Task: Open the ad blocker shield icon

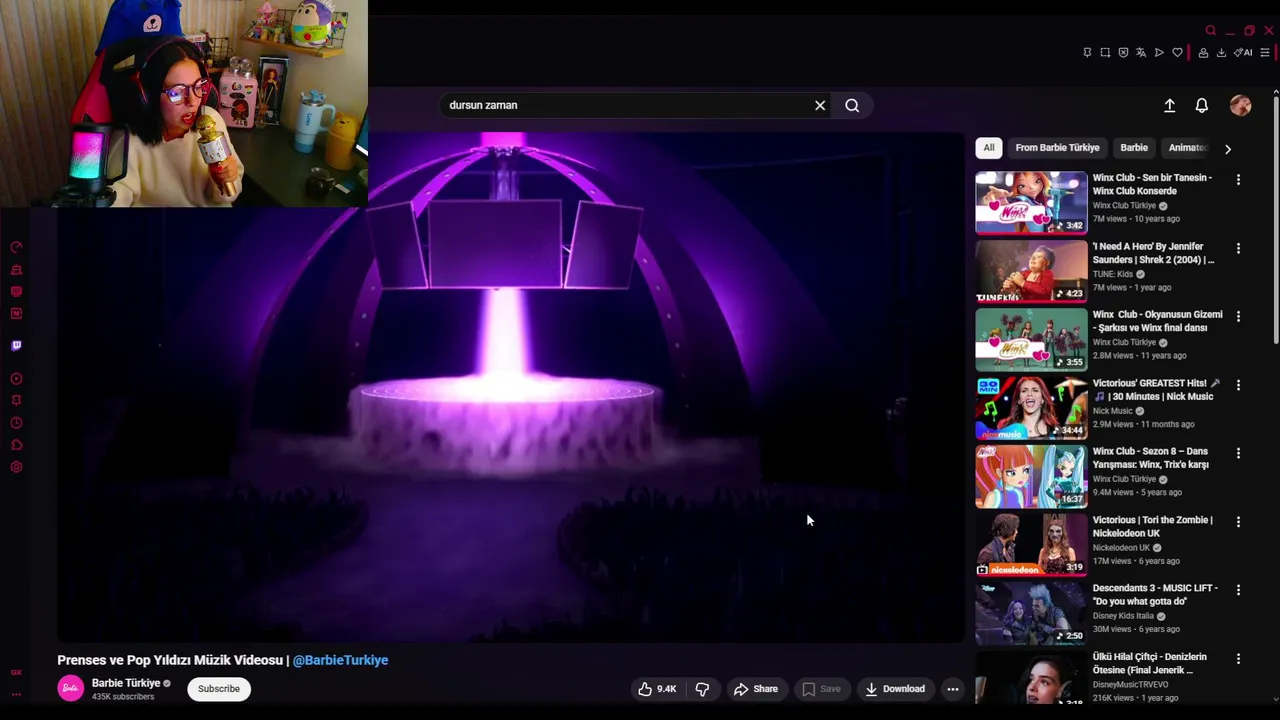Action: tap(1123, 53)
